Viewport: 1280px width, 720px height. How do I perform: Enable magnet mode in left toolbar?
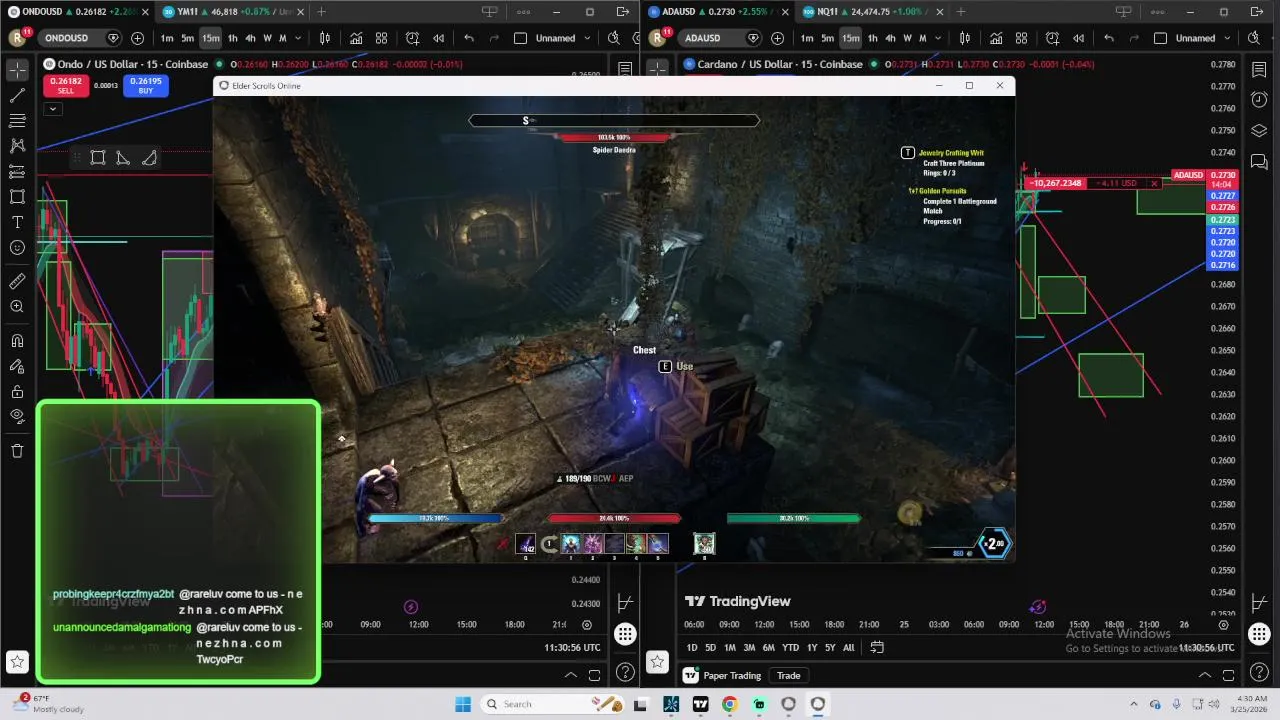pyautogui.click(x=17, y=341)
